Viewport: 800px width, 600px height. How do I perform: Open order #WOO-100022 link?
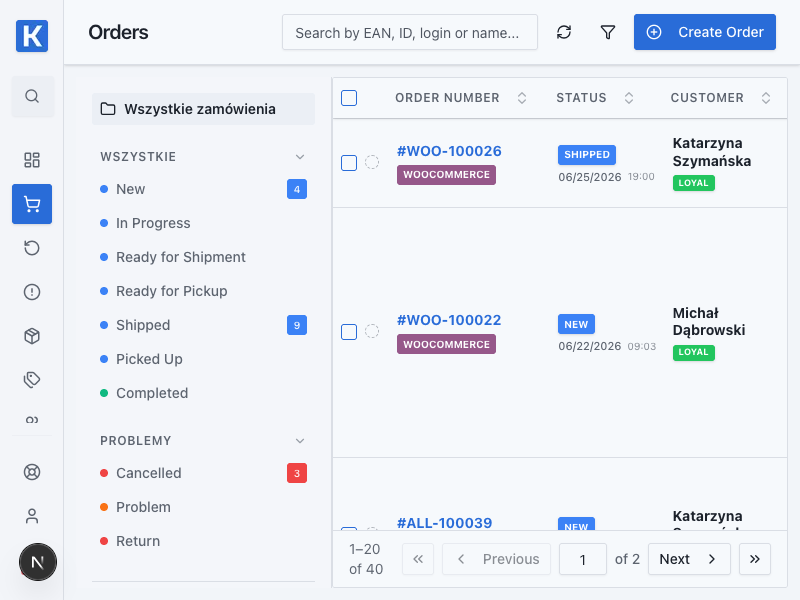[x=449, y=320]
